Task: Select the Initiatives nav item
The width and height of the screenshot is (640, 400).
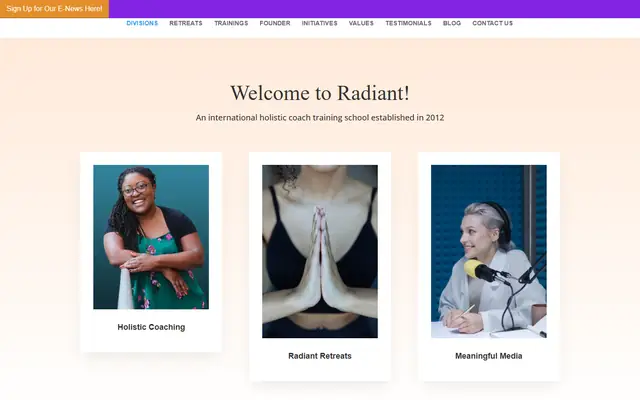Action: 320,23
